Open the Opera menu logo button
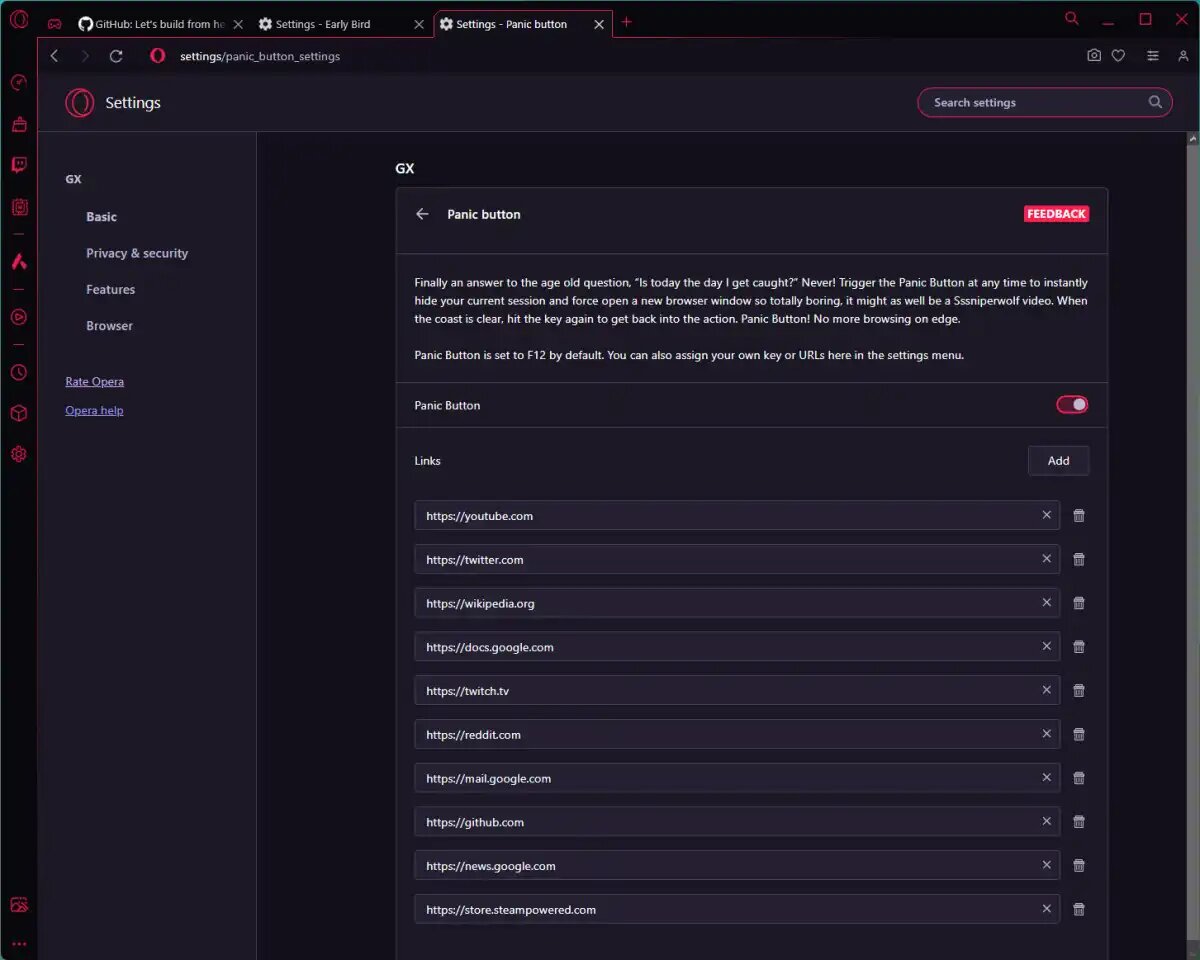This screenshot has width=1200, height=960. [19, 20]
